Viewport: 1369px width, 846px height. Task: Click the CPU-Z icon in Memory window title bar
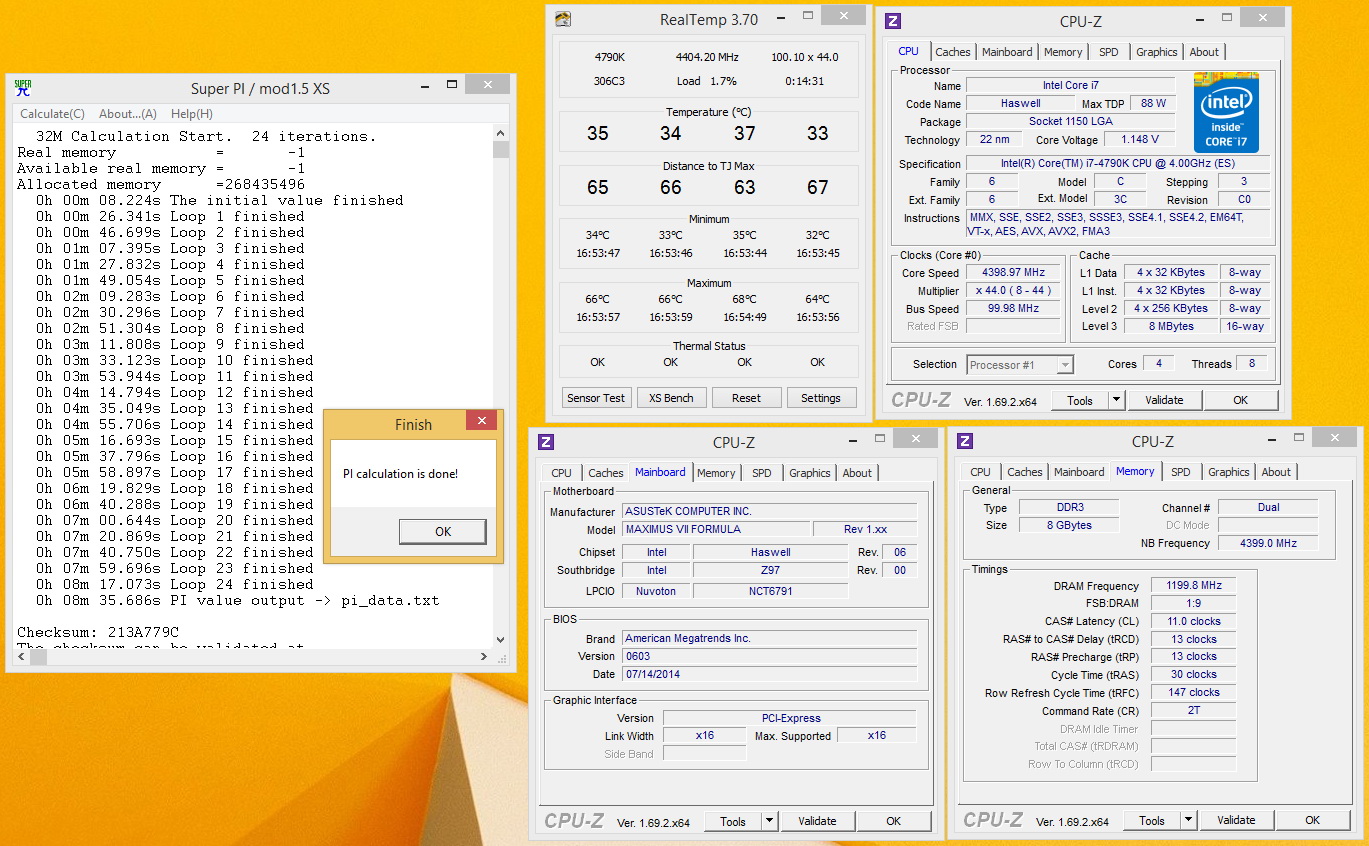(965, 441)
